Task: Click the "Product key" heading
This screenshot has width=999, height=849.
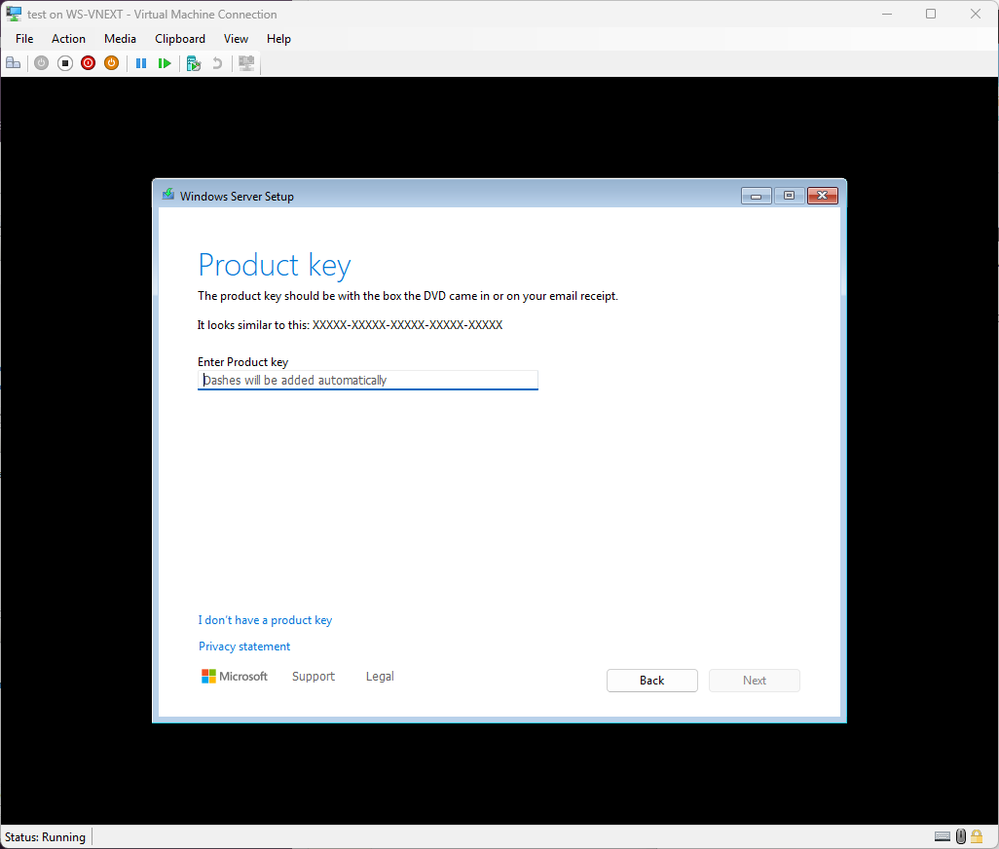Action: 275,265
